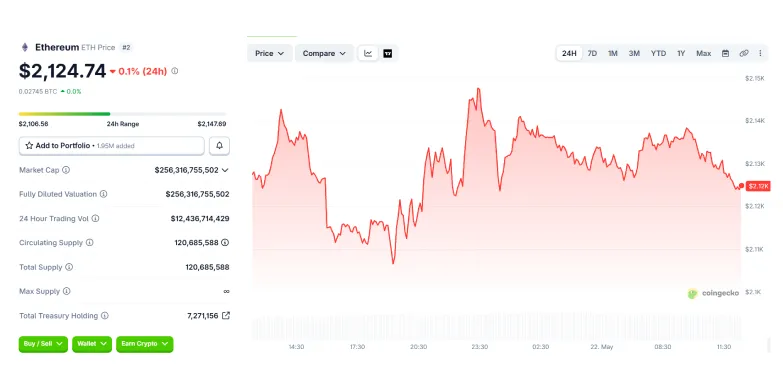Show Total Treasury Holding info icon

pyautogui.click(x=104, y=316)
